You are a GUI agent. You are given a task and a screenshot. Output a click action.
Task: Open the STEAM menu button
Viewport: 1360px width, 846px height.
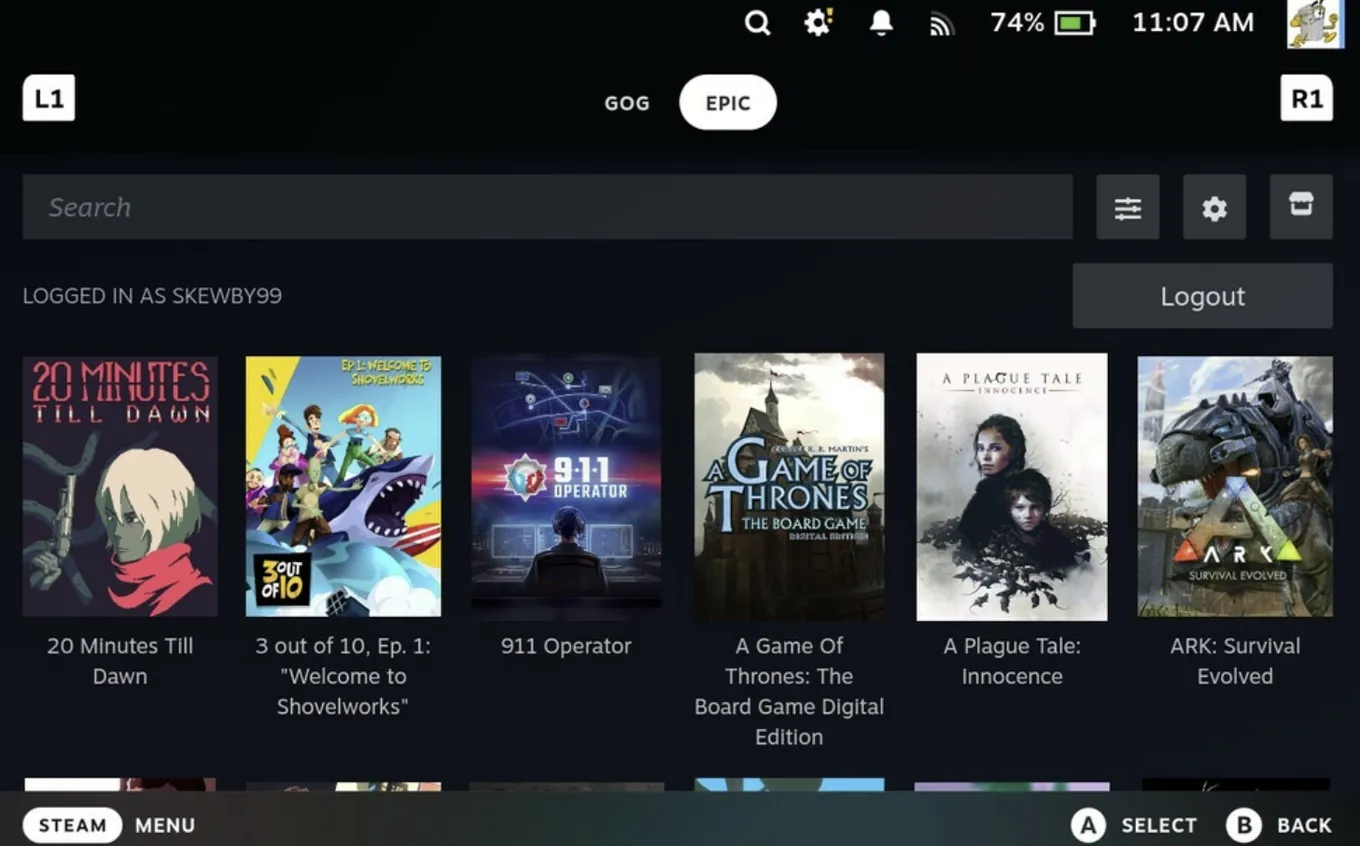tap(72, 825)
